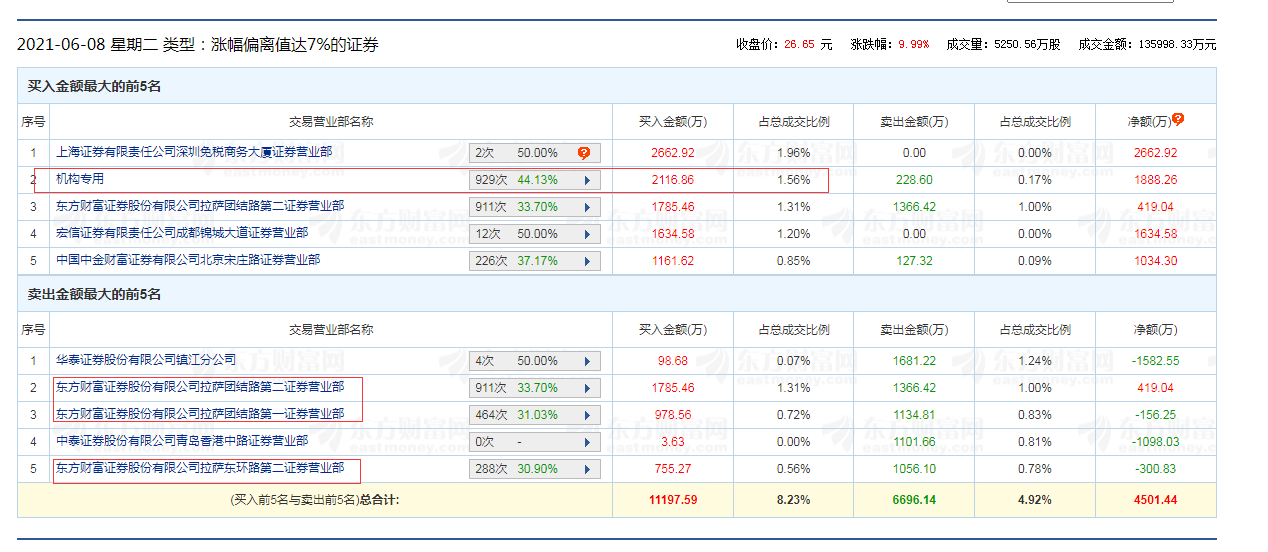Open 东方财富证券拉萨团结路第一证券营业部 link

point(200,414)
